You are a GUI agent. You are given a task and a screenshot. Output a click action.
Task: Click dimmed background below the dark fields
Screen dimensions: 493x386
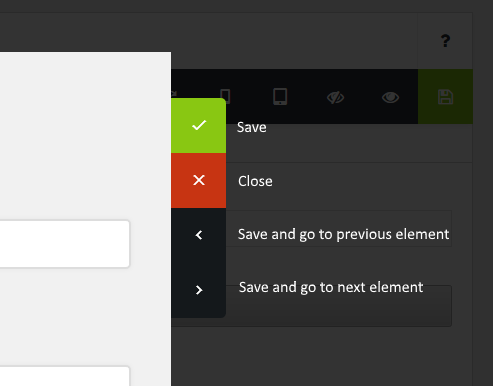pyautogui.click(x=320, y=357)
